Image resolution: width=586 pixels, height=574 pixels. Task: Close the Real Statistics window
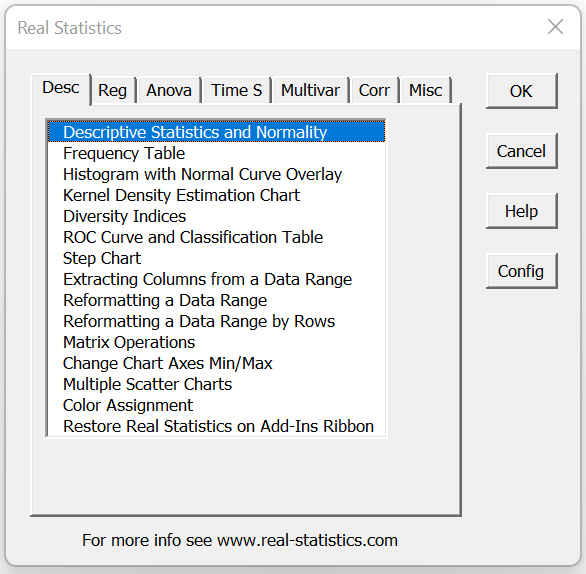pos(555,27)
